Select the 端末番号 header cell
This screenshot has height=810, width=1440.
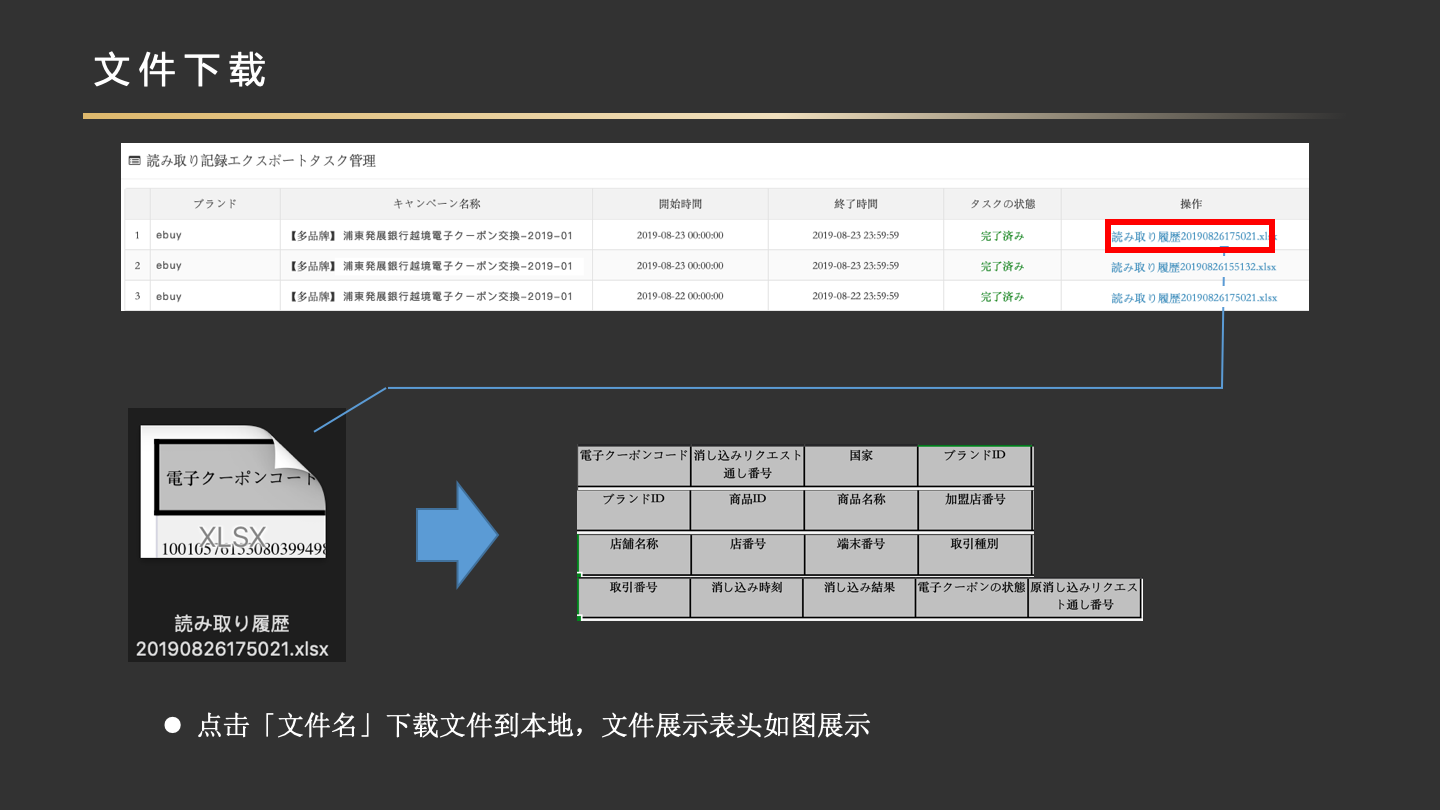point(861,554)
